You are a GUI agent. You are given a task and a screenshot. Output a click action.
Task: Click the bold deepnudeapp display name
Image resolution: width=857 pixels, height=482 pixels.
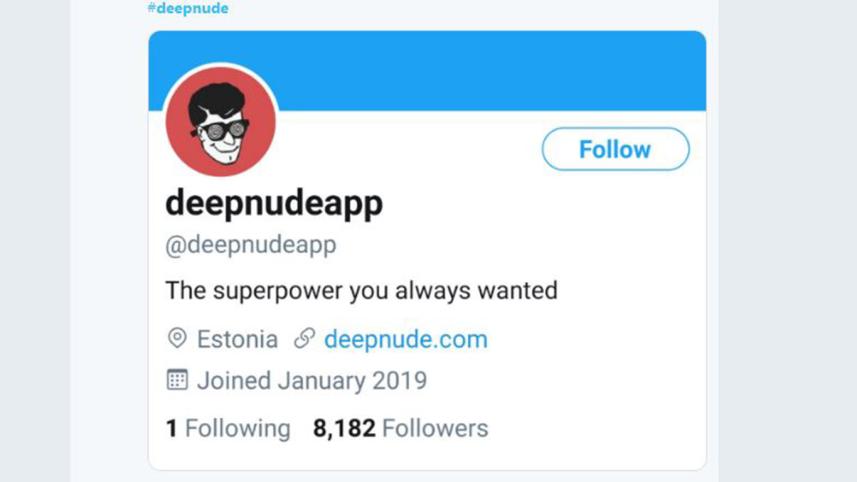click(273, 203)
